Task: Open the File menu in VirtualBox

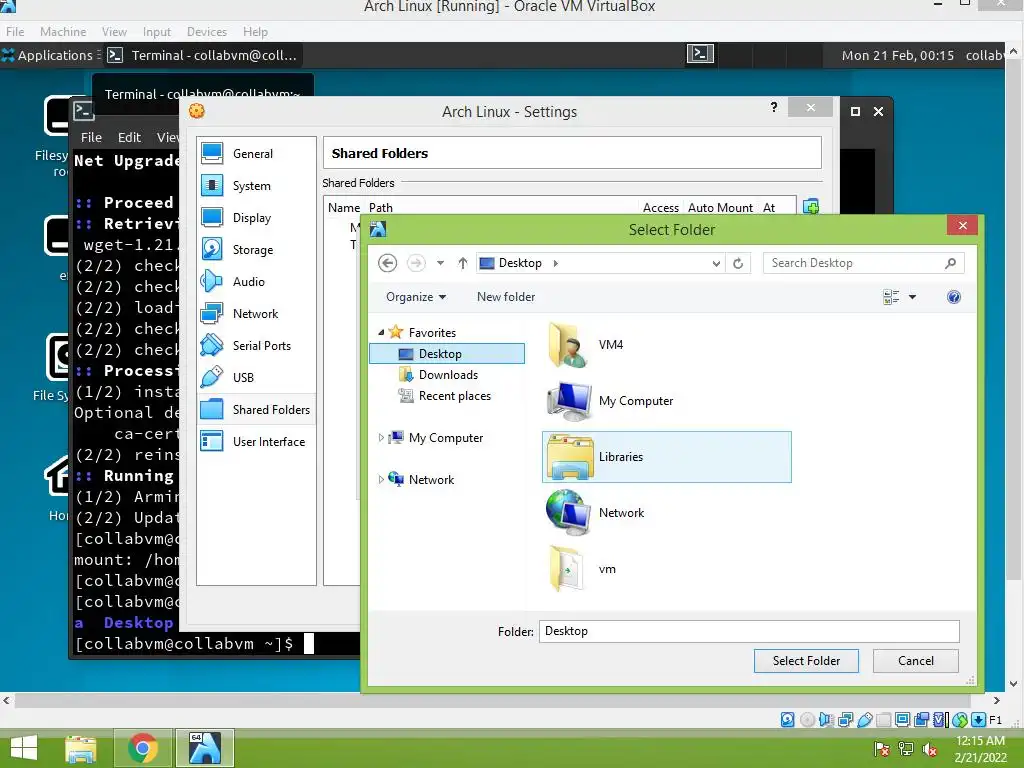Action: point(15,31)
